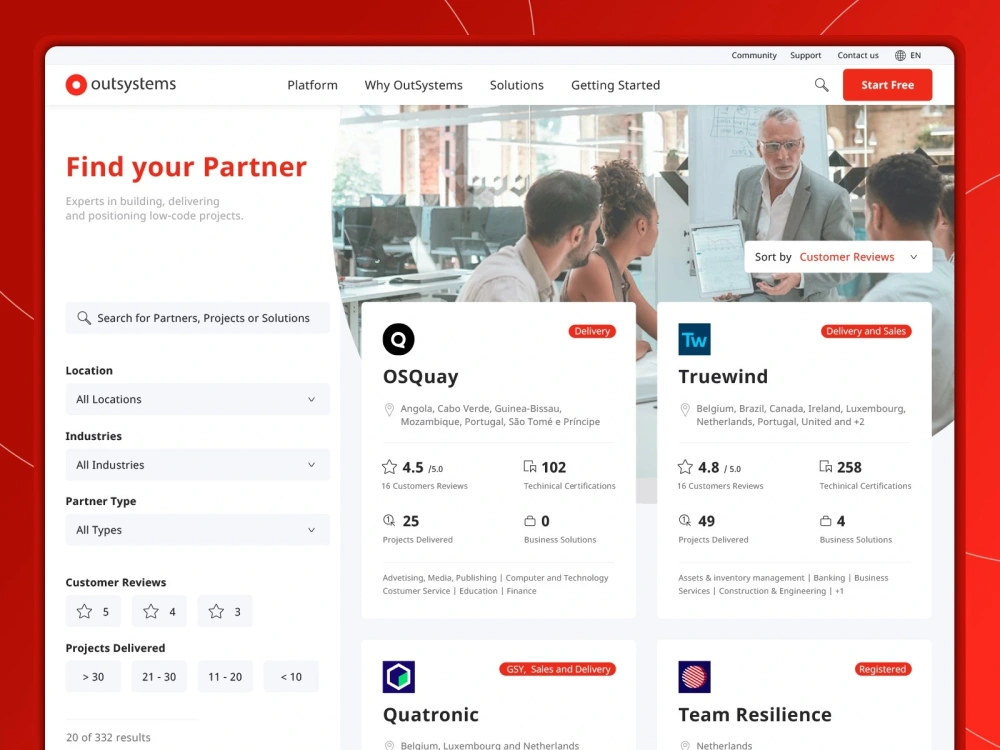Click Truewind Delivery and Sales badge
This screenshot has width=1000, height=750.
pos(865,331)
